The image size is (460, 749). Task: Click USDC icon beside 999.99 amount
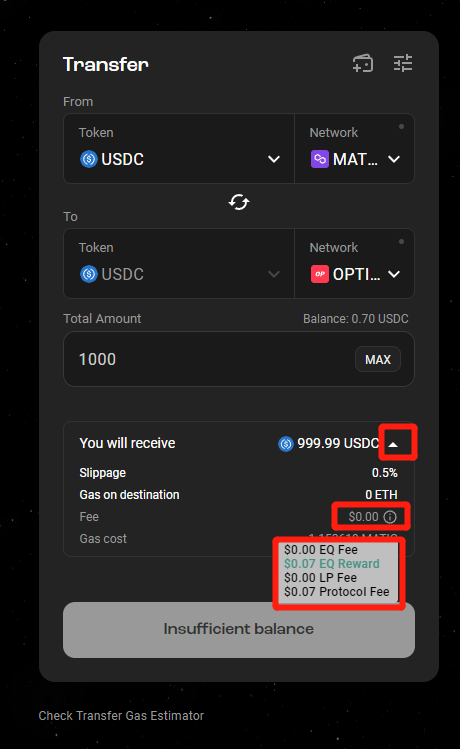coord(286,444)
